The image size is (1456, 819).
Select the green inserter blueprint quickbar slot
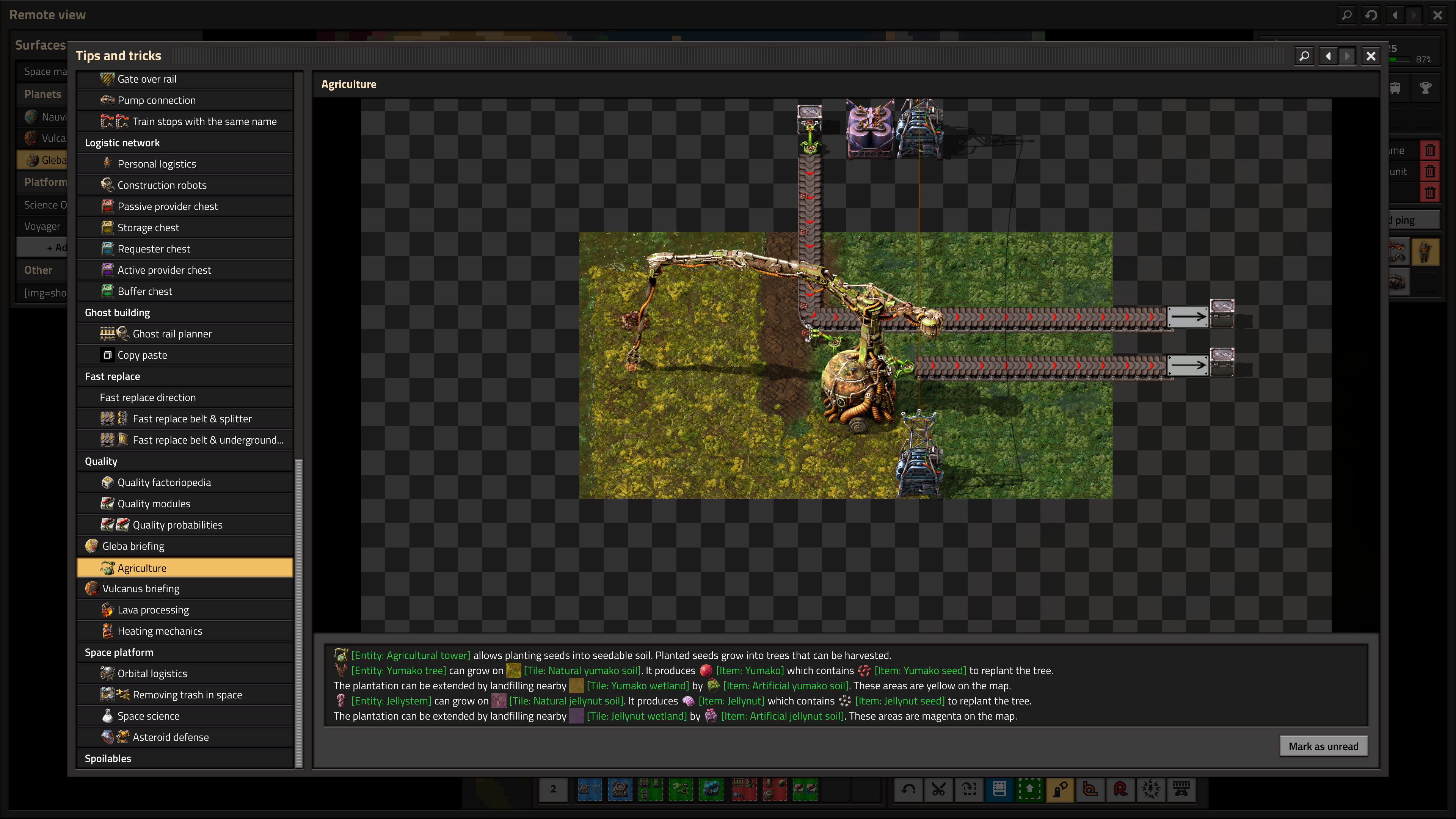coord(681,789)
